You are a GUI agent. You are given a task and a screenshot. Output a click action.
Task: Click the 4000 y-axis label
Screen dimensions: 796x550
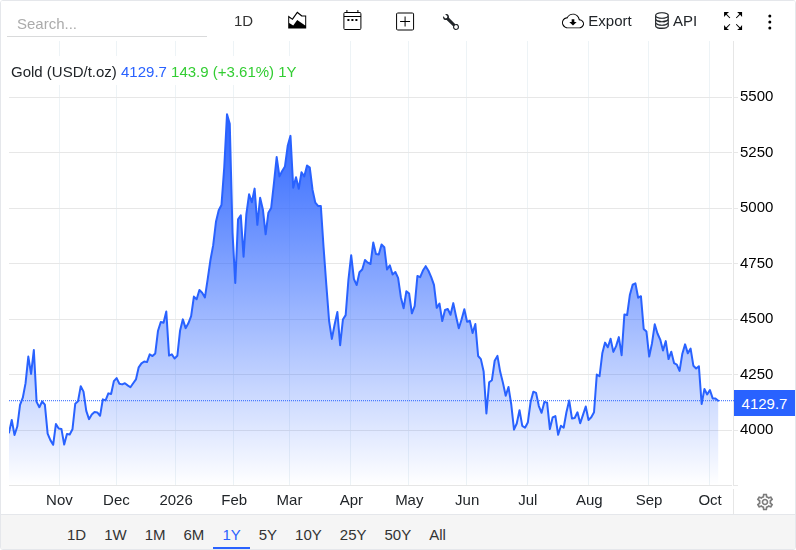pyautogui.click(x=756, y=430)
